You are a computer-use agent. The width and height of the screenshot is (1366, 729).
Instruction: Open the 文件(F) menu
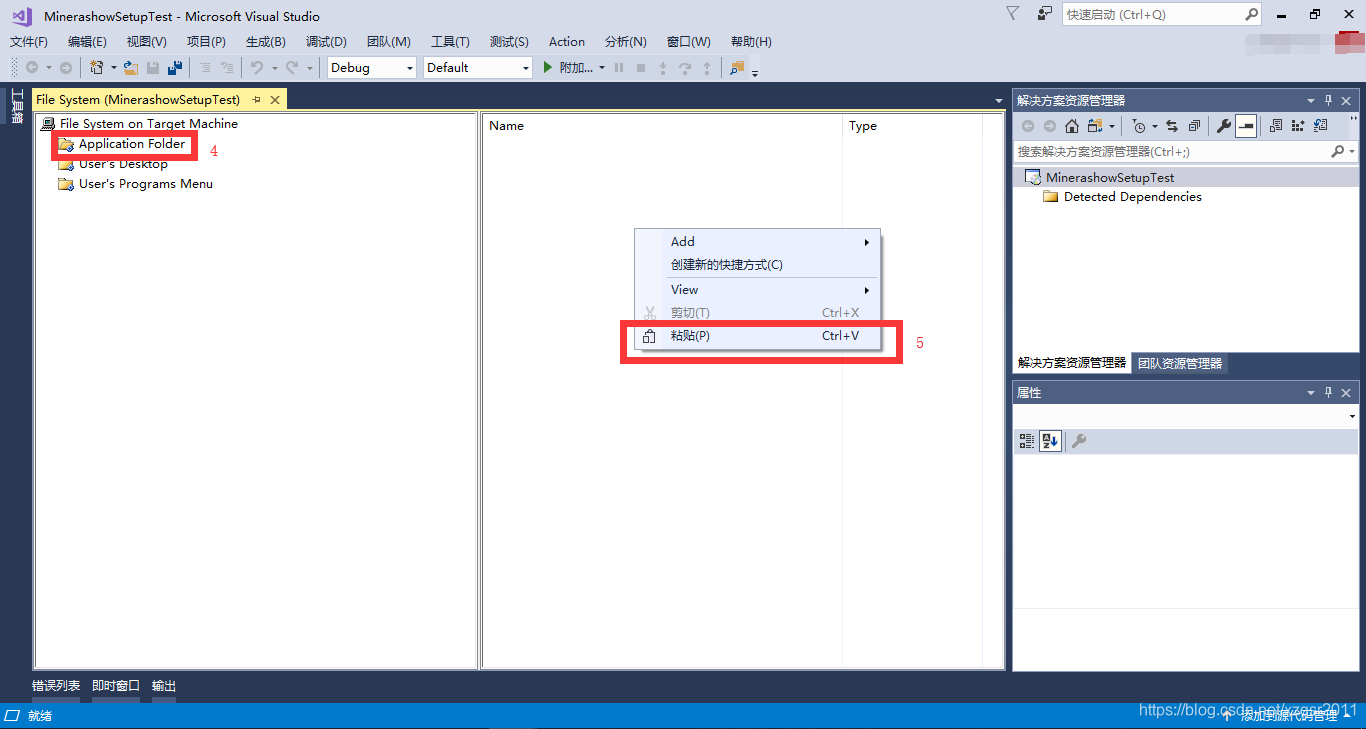click(29, 42)
